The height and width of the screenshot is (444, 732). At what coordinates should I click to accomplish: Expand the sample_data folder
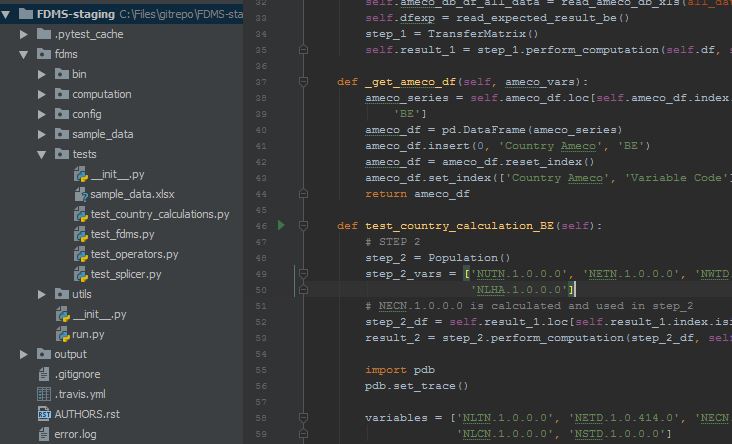[42, 134]
